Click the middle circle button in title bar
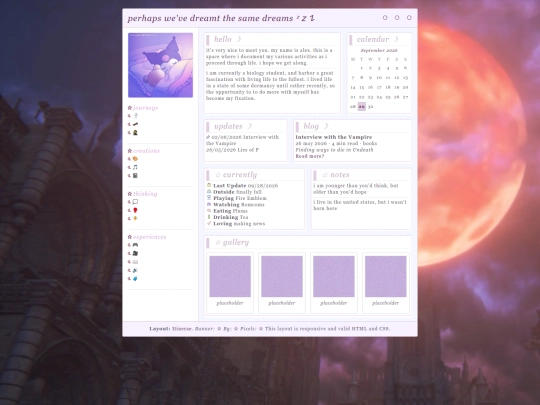This screenshot has width=540, height=405. pyautogui.click(x=397, y=18)
